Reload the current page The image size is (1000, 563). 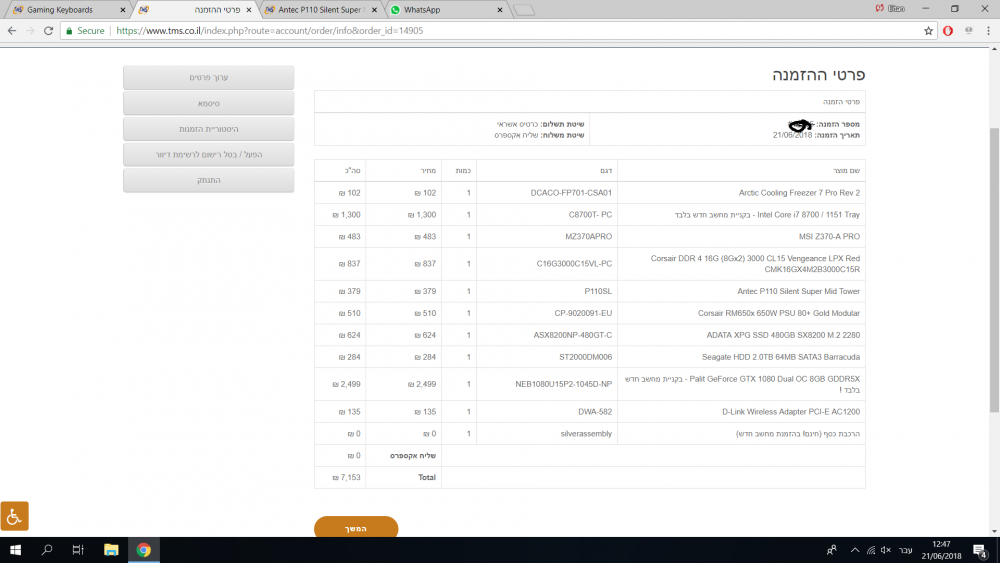tap(48, 31)
